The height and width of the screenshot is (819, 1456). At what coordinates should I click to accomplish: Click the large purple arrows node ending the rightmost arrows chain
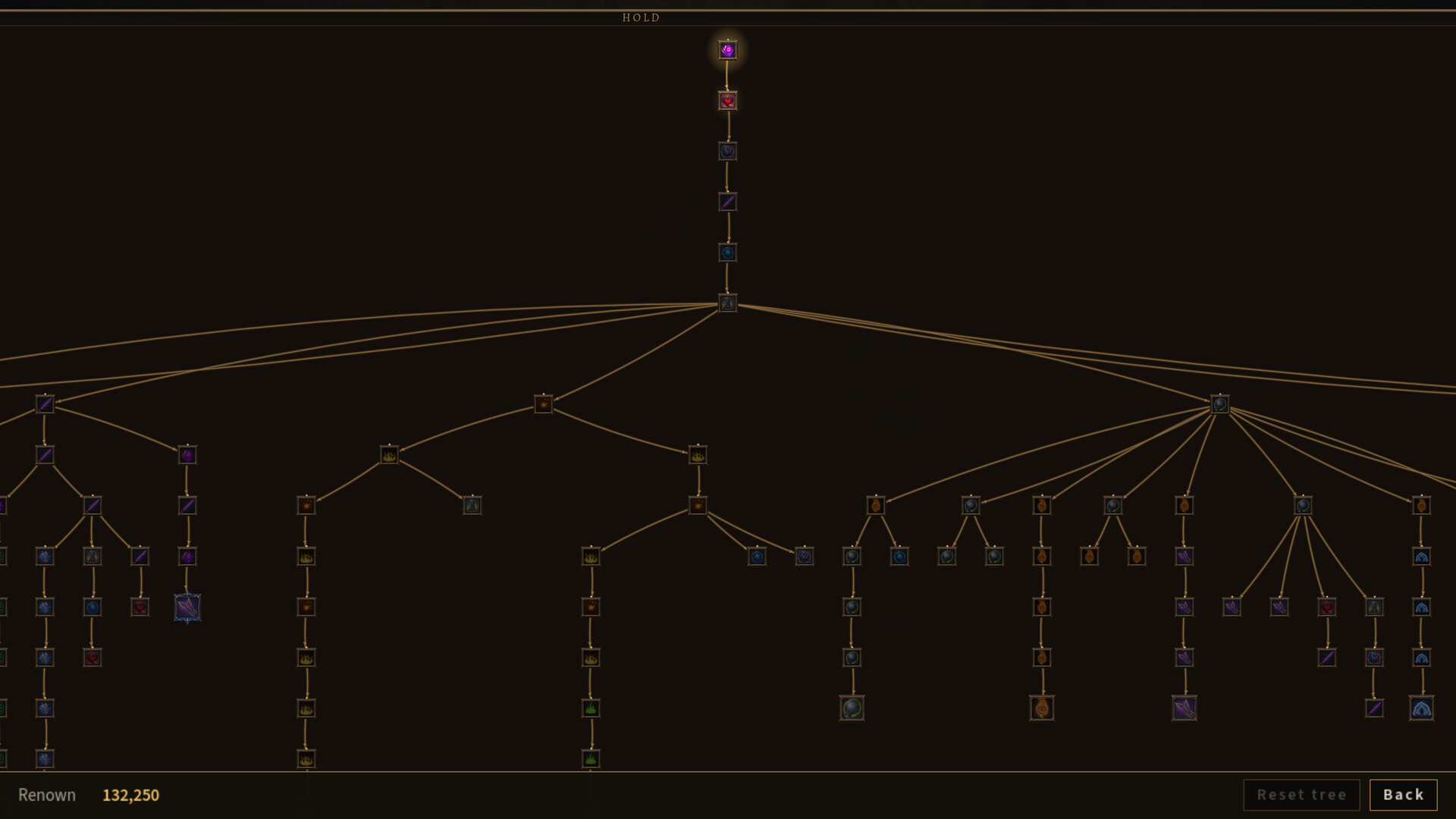(x=1185, y=708)
